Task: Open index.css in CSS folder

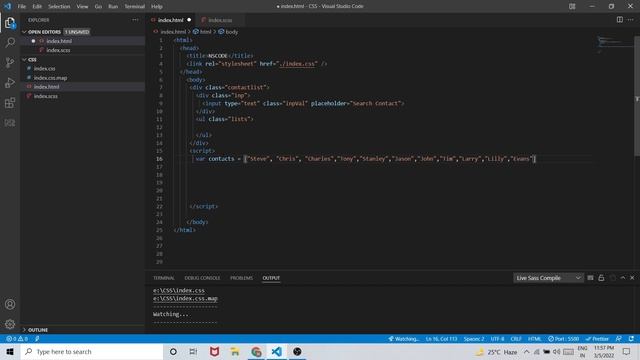Action: [44, 69]
